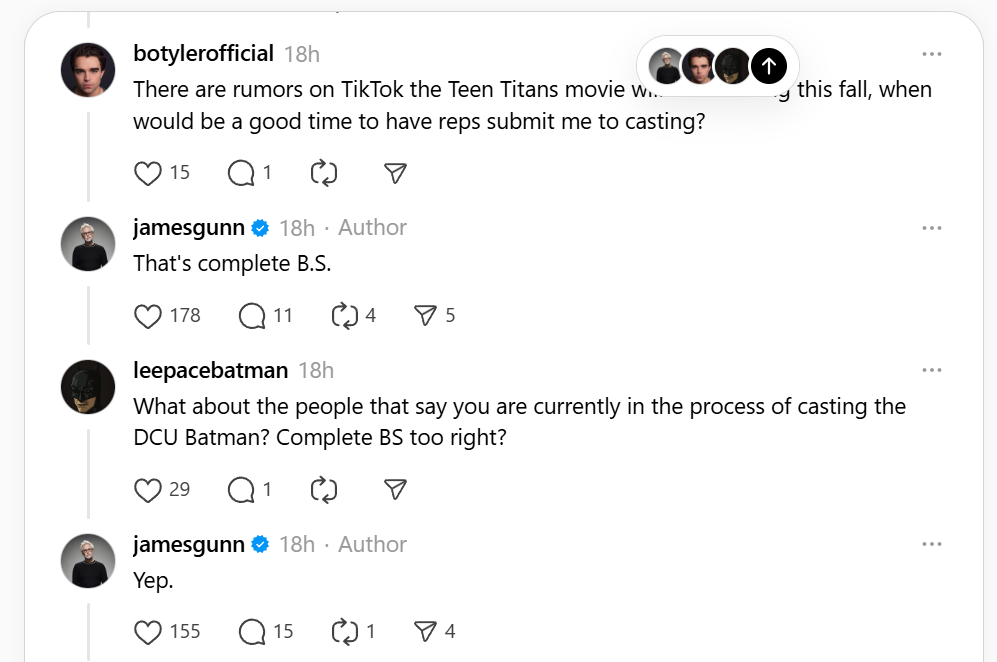
Task: Like jamesgunn's "Yep." reply
Action: tap(148, 632)
